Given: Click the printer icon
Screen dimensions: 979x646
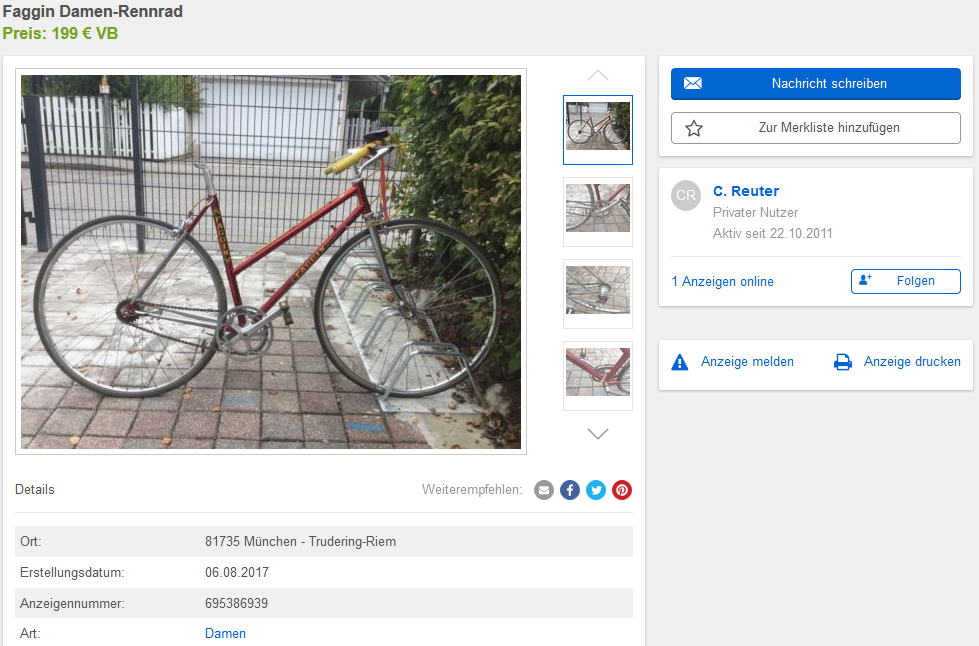Looking at the screenshot, I should (x=843, y=362).
